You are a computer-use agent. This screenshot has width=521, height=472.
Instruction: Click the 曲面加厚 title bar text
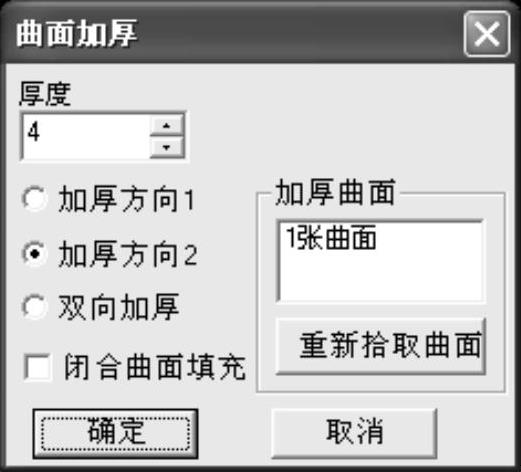pyautogui.click(x=77, y=34)
